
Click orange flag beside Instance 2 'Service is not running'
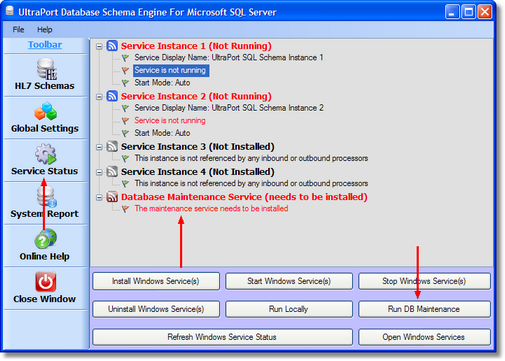pos(125,121)
